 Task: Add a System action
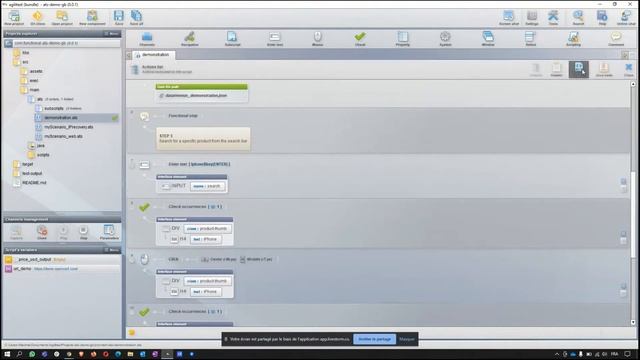click(445, 39)
